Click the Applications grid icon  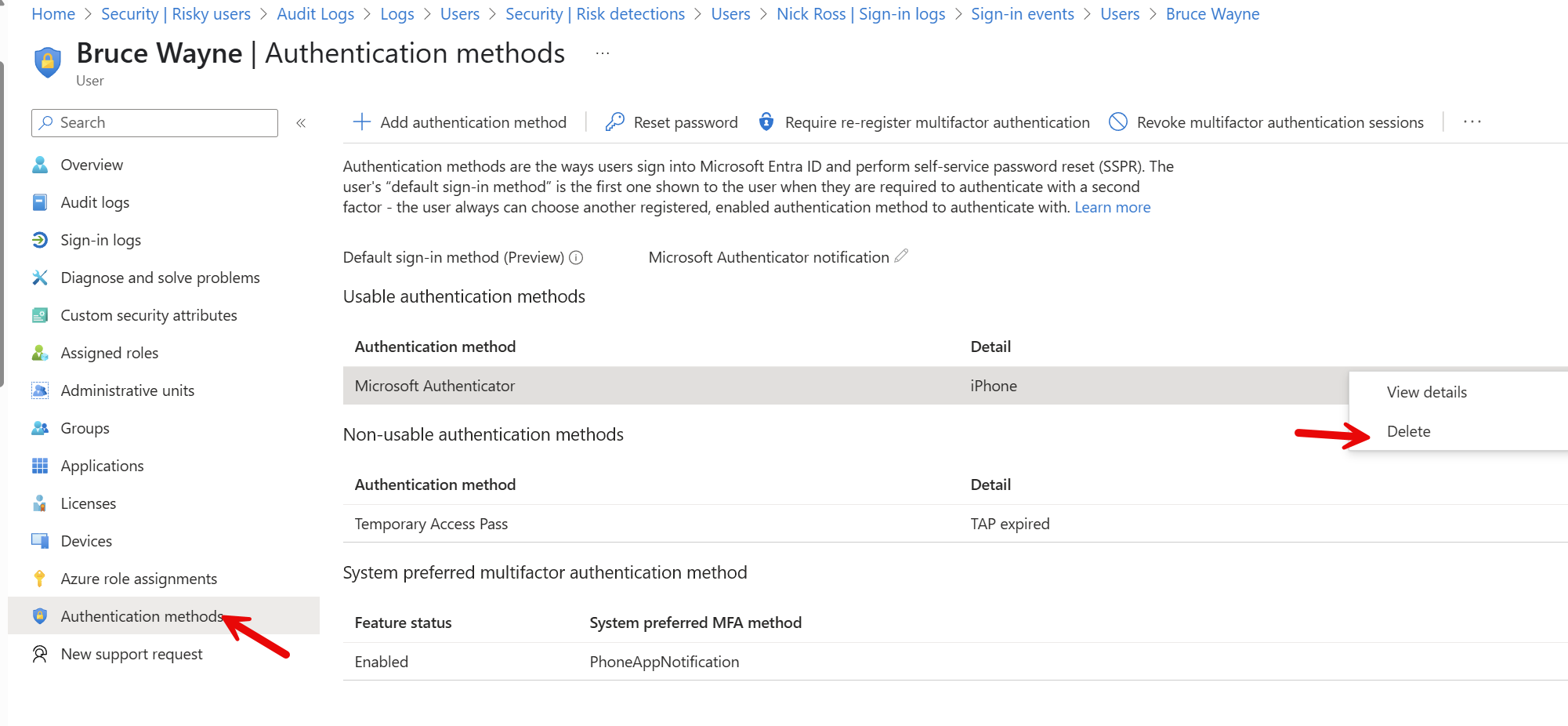pos(40,466)
